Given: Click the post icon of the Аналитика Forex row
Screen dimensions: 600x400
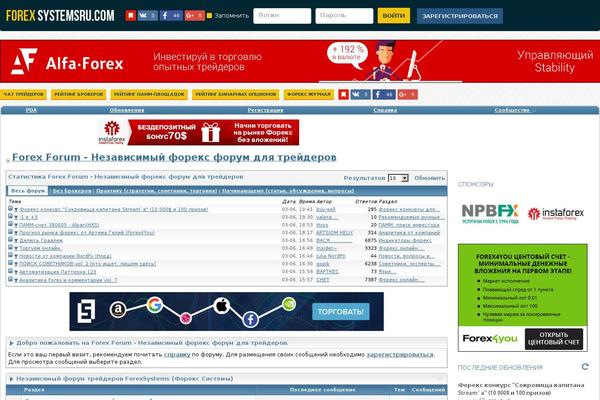Looking at the screenshot, I should tap(10, 279).
